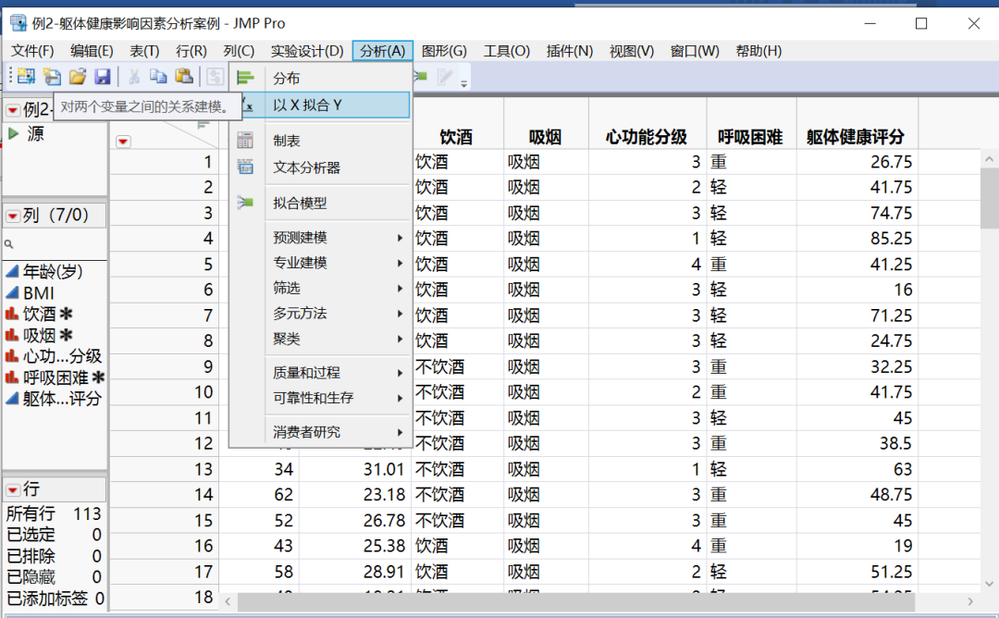The image size is (999, 618).
Task: Click the Paste icon in toolbar
Action: pos(183,76)
